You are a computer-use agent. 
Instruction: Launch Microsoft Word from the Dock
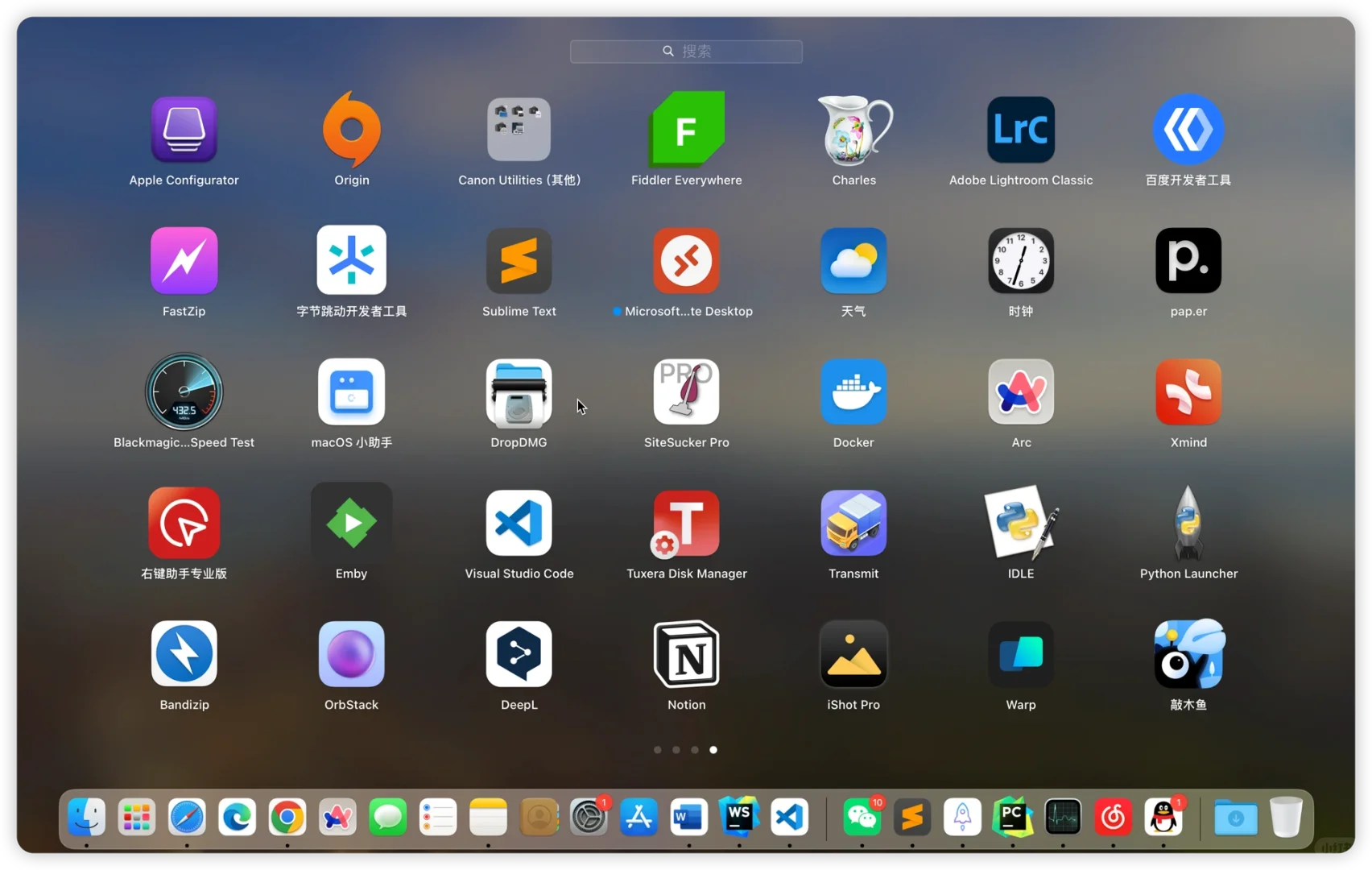pyautogui.click(x=689, y=818)
